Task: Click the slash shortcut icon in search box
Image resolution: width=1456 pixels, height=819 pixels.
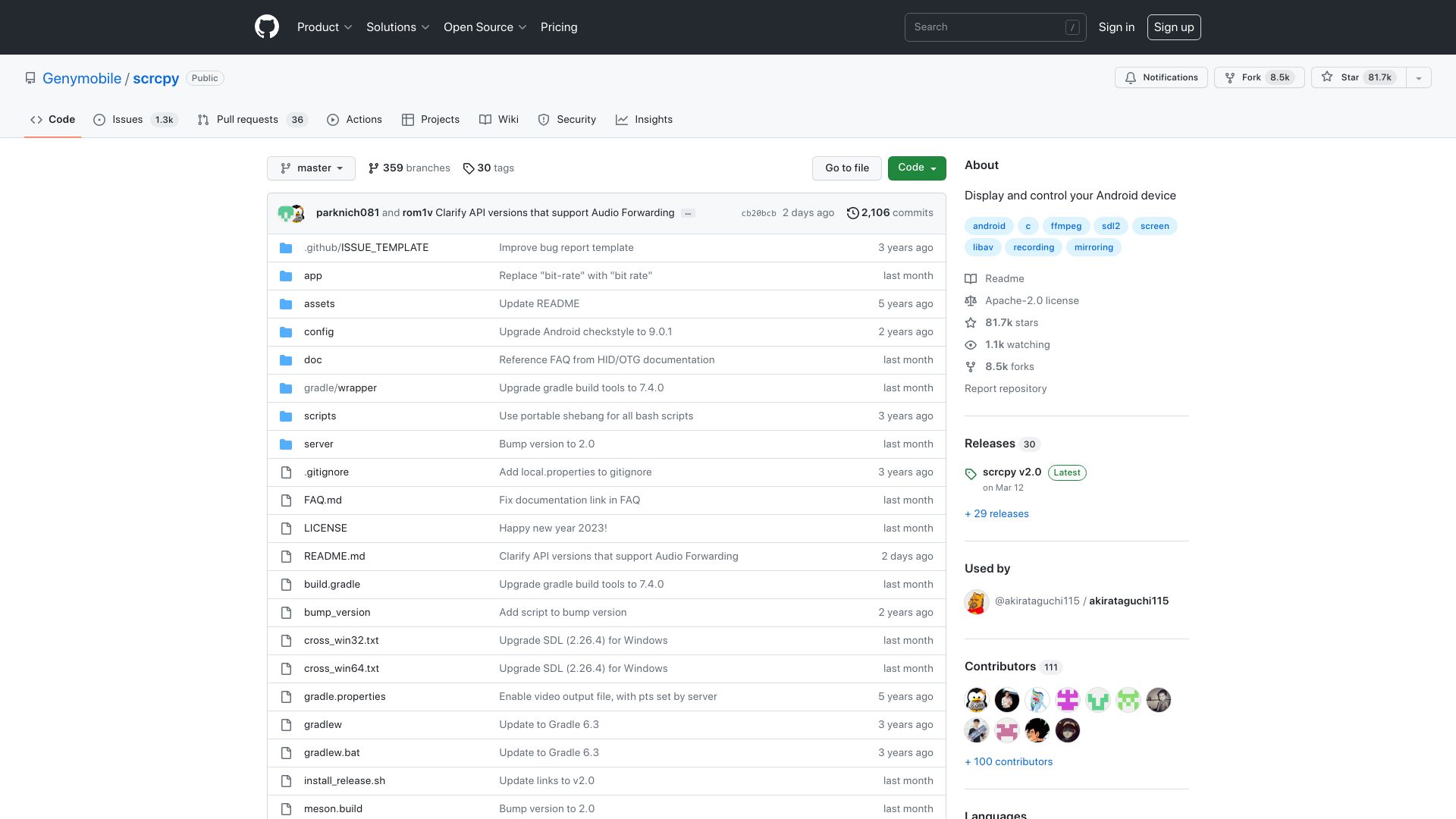Action: tap(1072, 27)
